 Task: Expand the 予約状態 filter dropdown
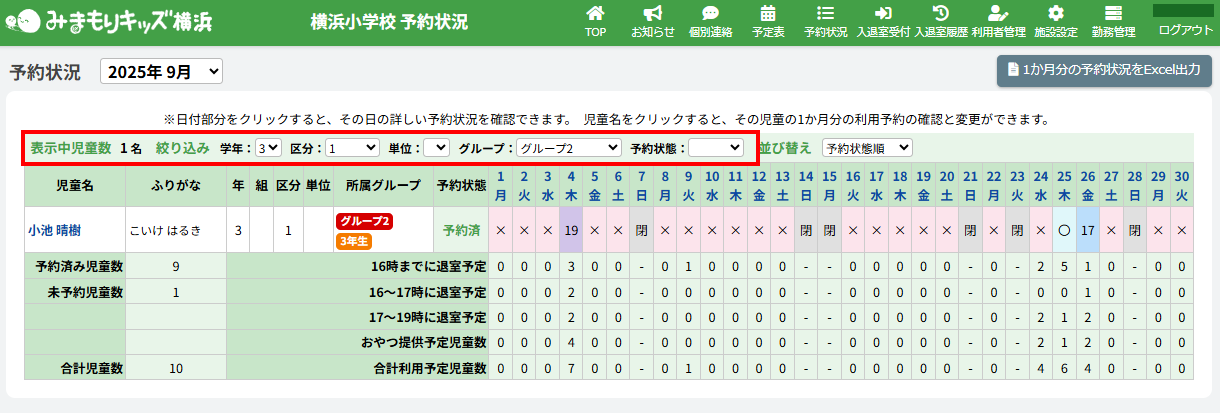(x=715, y=148)
